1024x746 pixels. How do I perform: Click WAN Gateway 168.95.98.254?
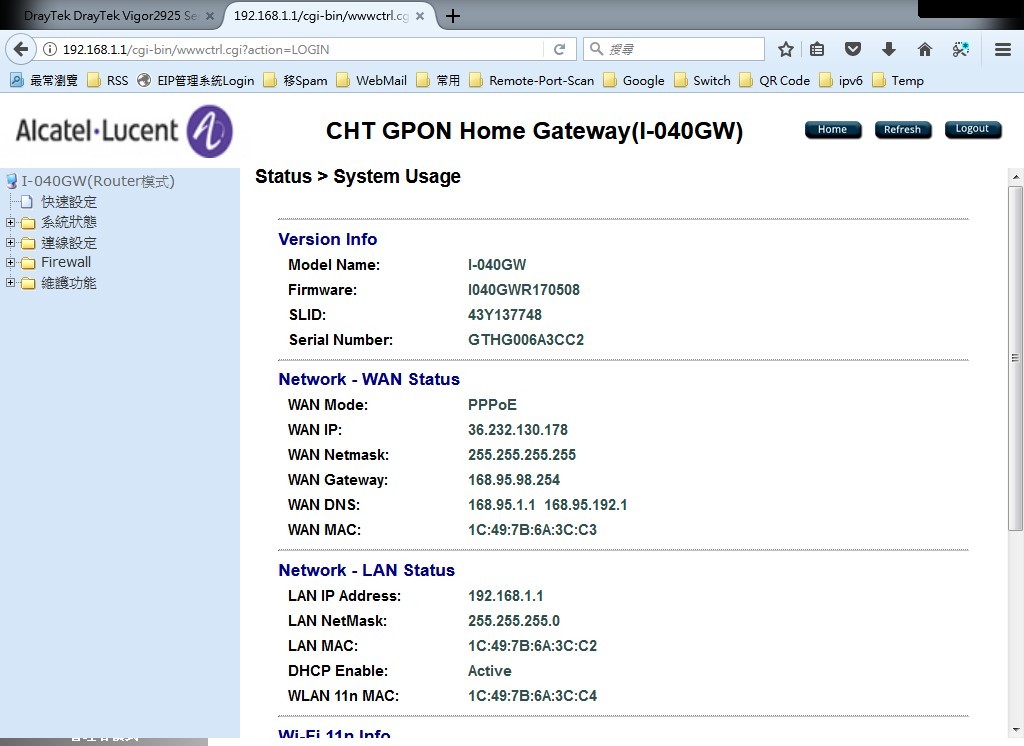[514, 479]
